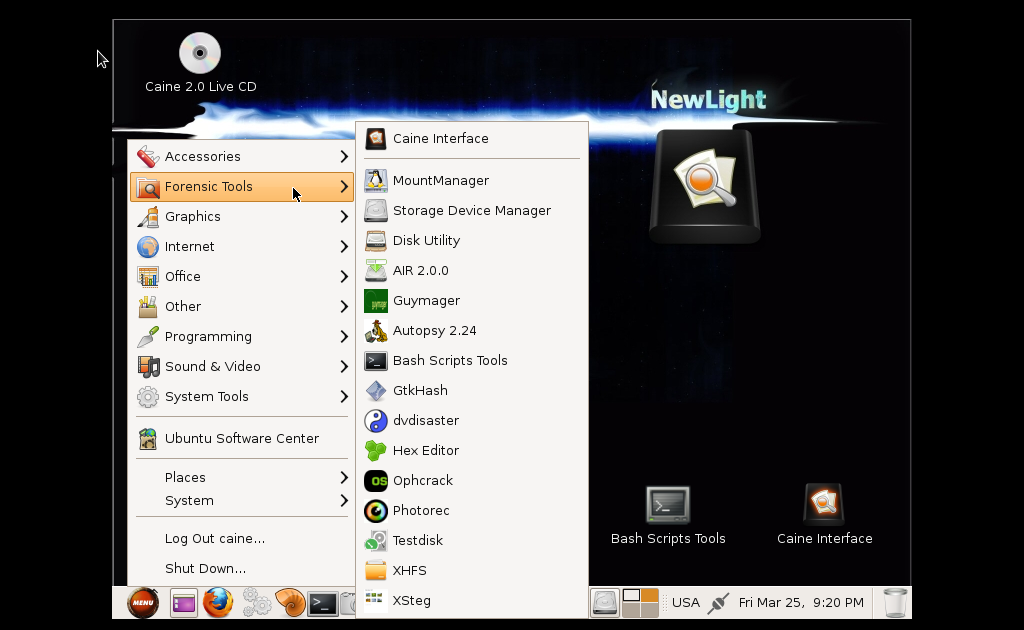Image resolution: width=1024 pixels, height=630 pixels.
Task: Expand the Forensic Tools submenu arrow
Action: (344, 187)
